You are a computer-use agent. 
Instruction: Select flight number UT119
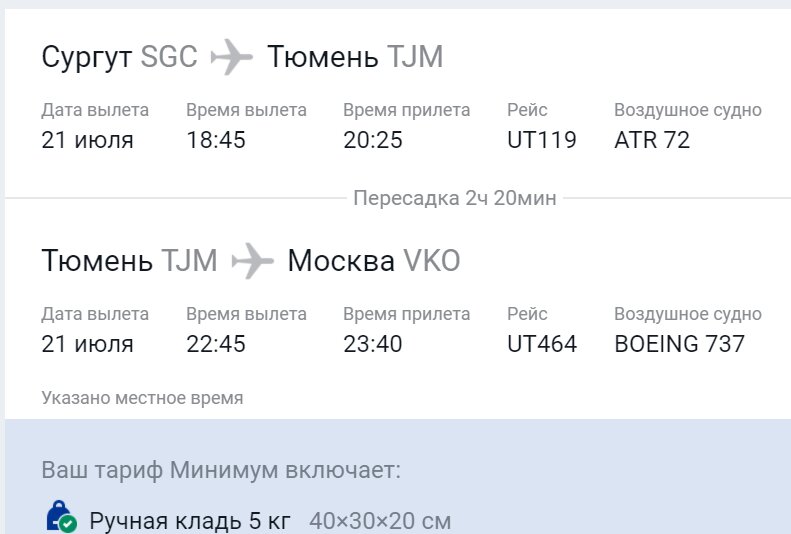(x=542, y=140)
